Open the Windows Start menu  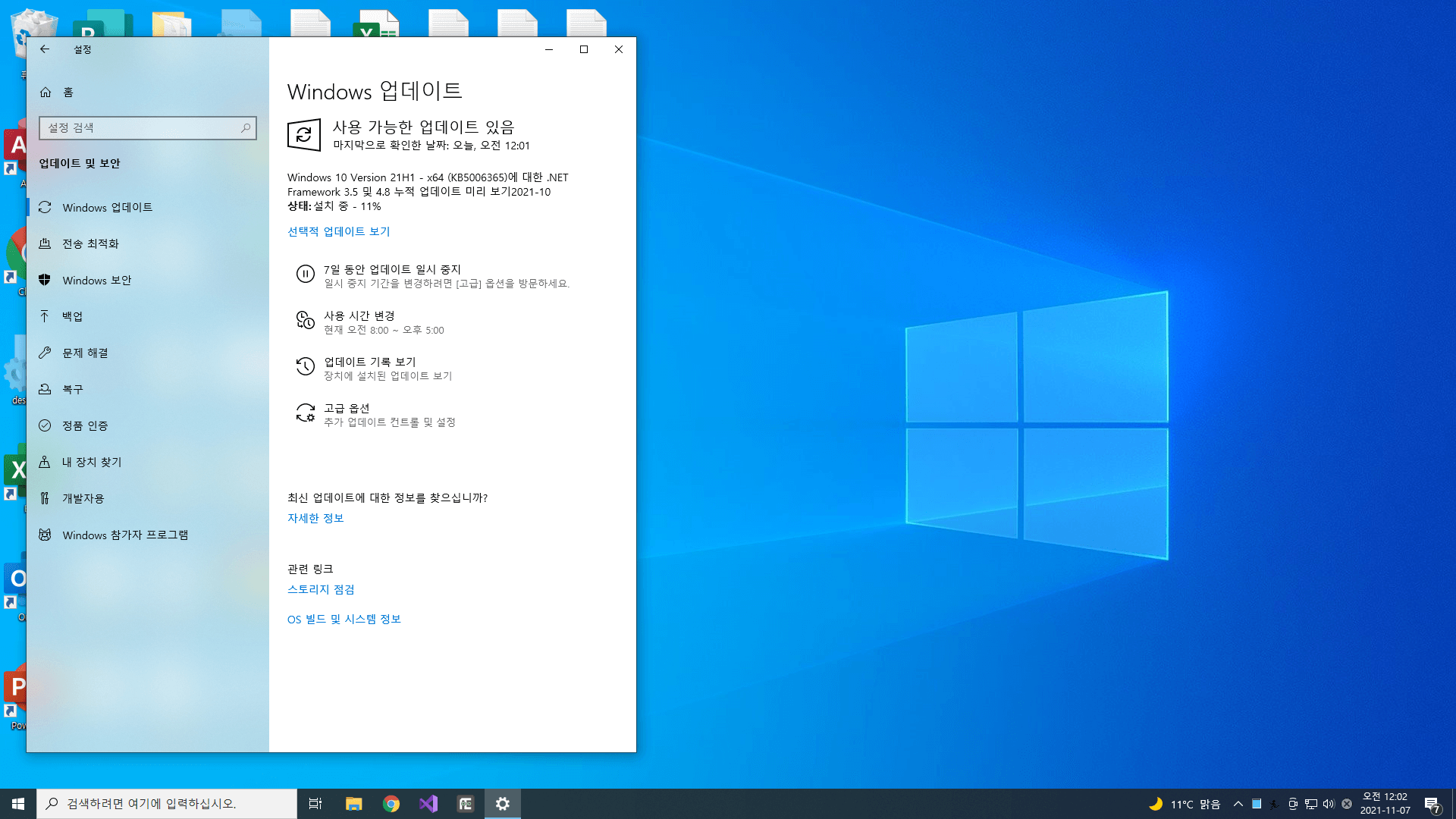[x=18, y=804]
